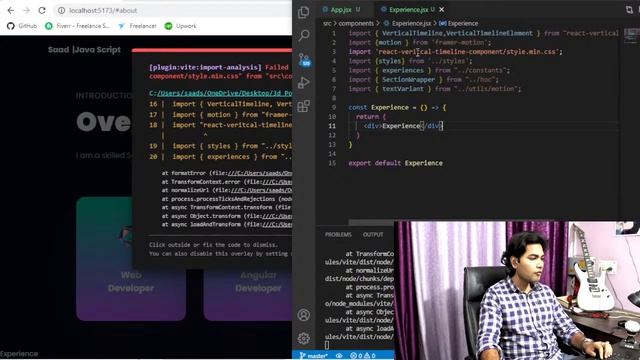Click the style.min.css import on line 3
The width and height of the screenshot is (640, 360).
tap(456, 52)
